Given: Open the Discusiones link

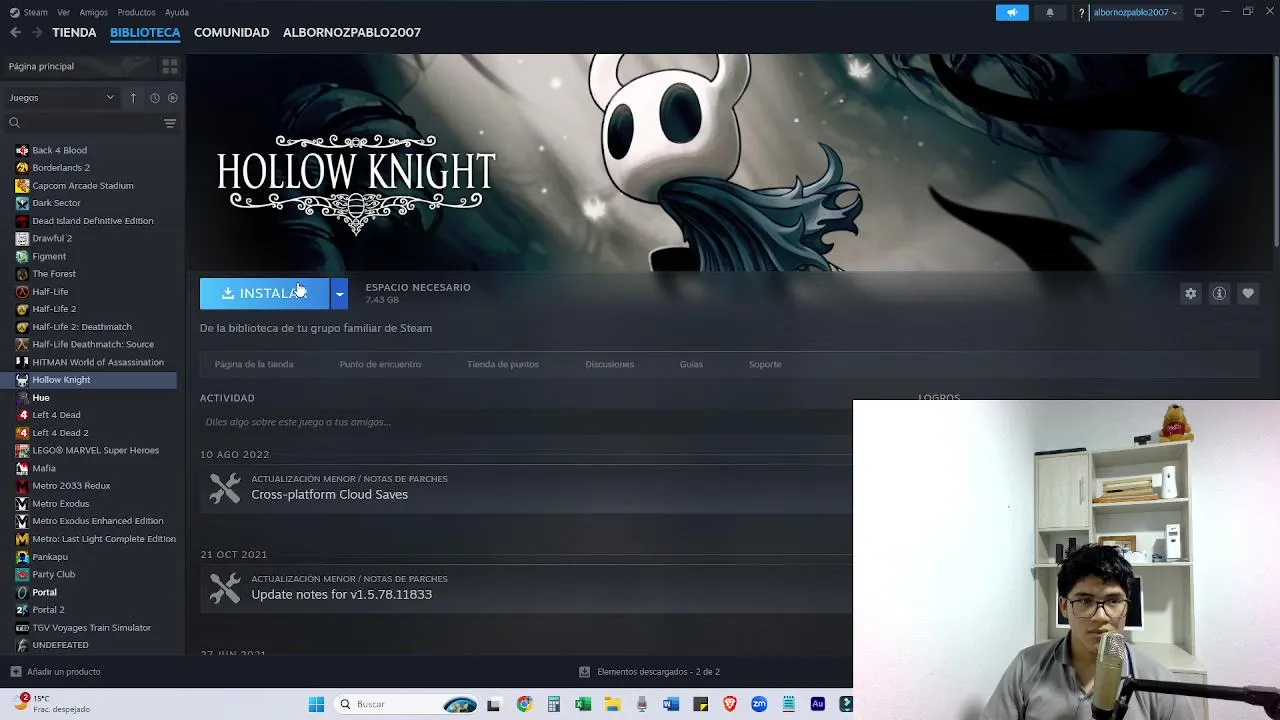Looking at the screenshot, I should point(610,364).
